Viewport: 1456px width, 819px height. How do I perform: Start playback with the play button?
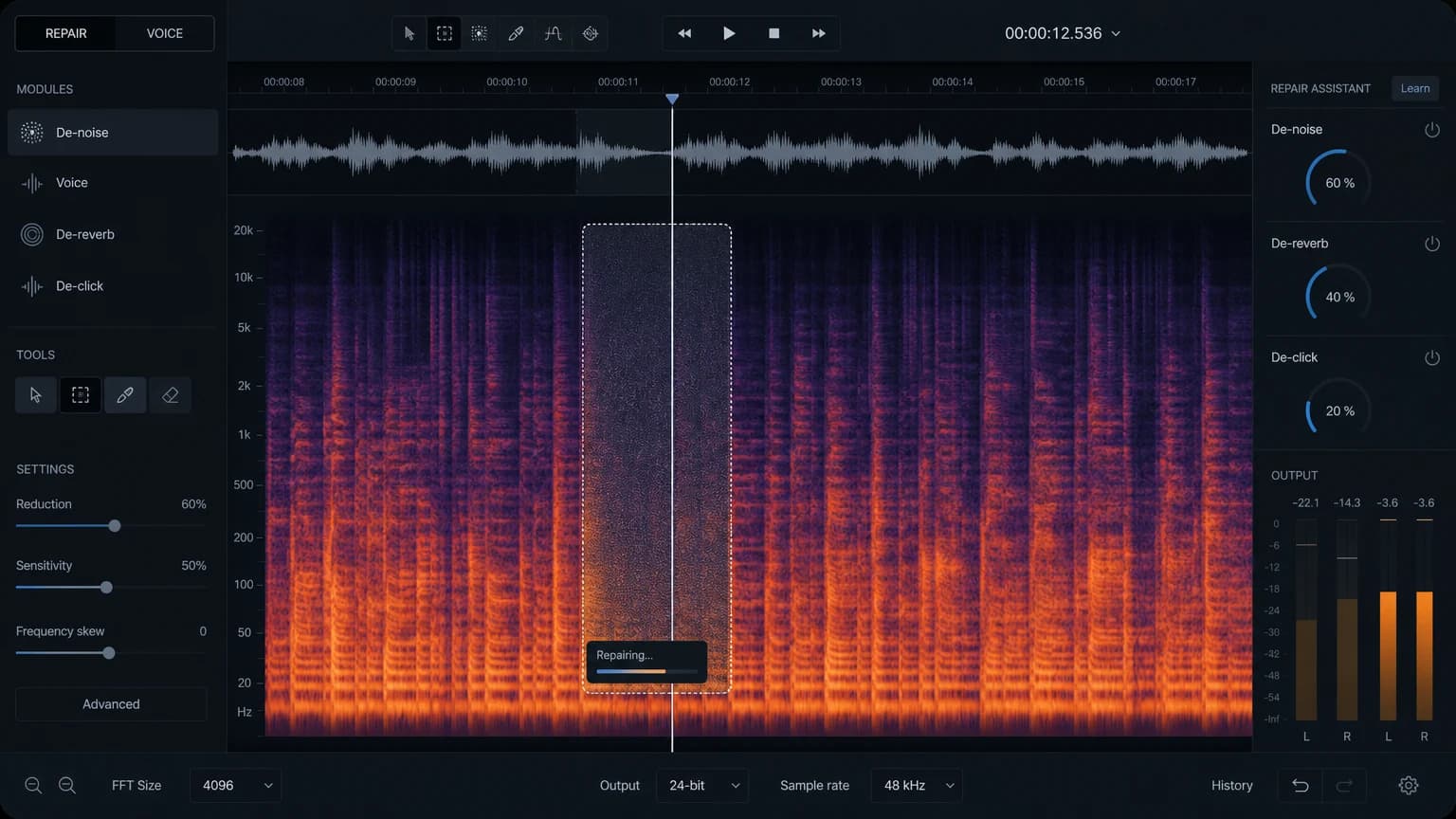point(729,33)
